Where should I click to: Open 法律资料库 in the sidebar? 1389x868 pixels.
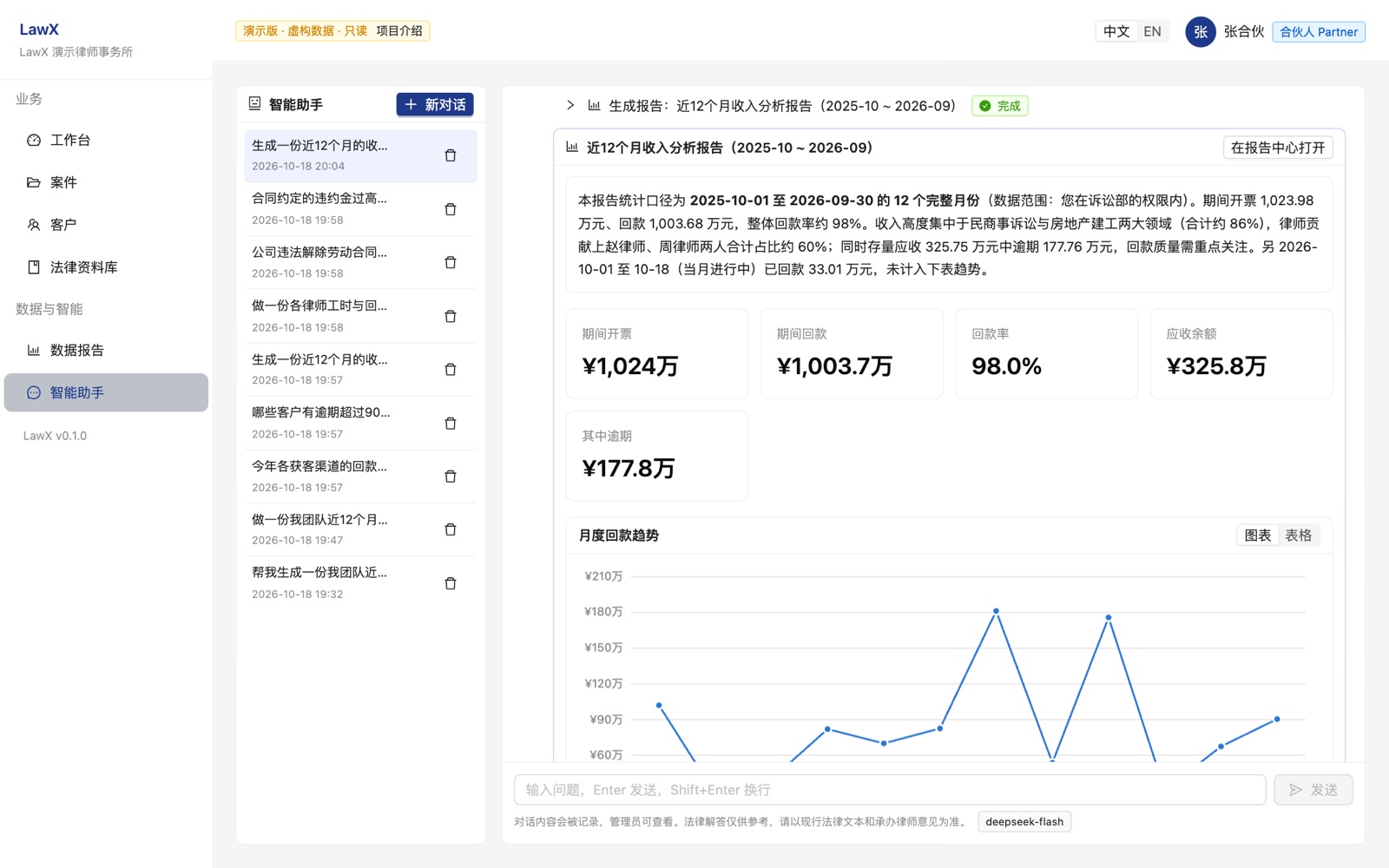[106, 267]
